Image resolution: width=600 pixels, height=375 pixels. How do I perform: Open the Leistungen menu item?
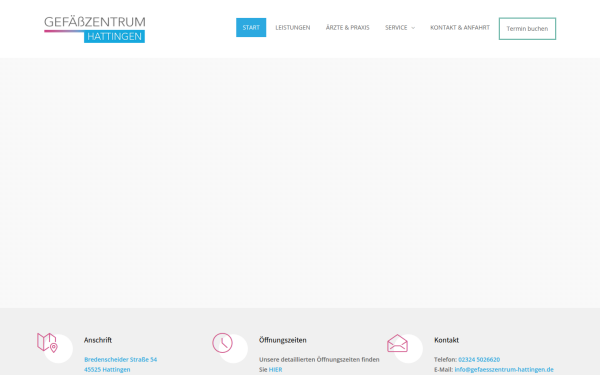(x=293, y=28)
